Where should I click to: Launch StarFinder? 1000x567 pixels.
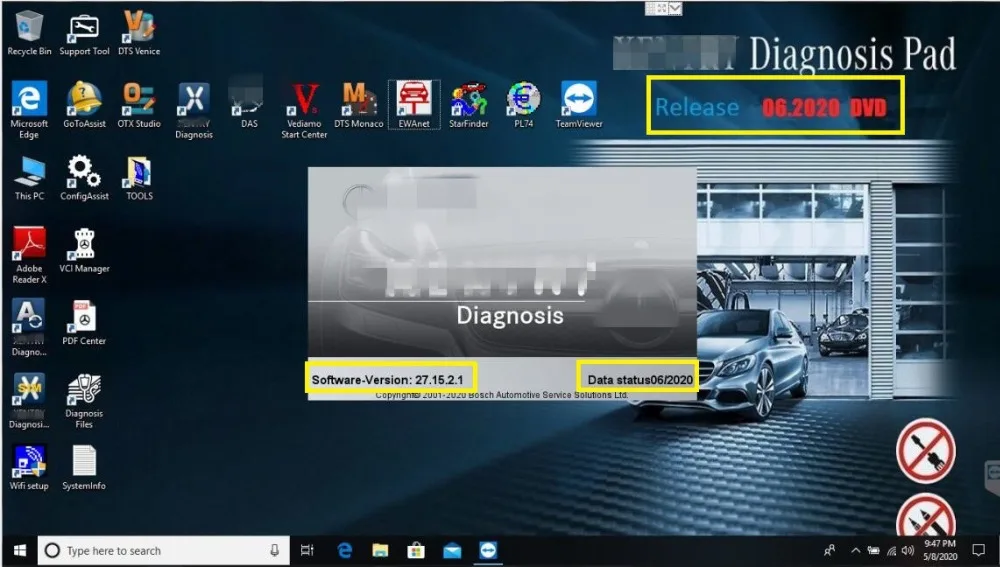click(x=469, y=105)
